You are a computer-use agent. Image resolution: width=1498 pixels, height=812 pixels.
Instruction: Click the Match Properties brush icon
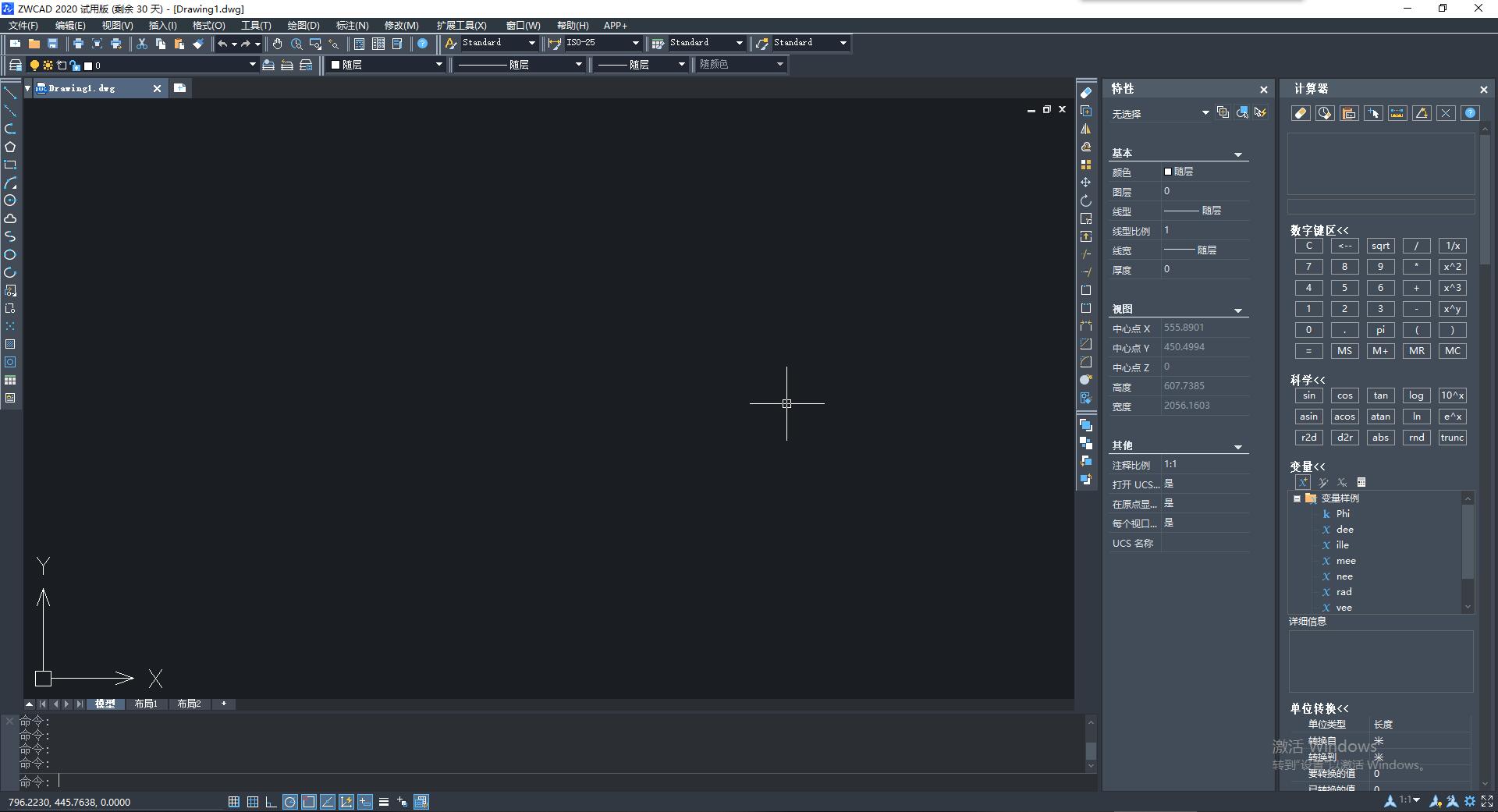point(198,44)
